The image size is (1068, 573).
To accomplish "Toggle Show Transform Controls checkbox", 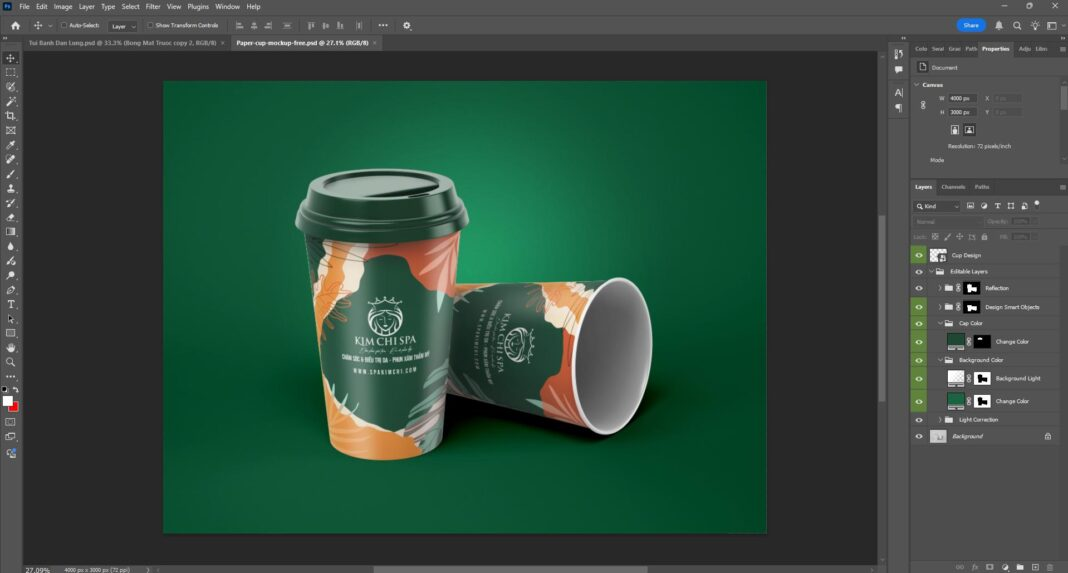I will point(150,25).
